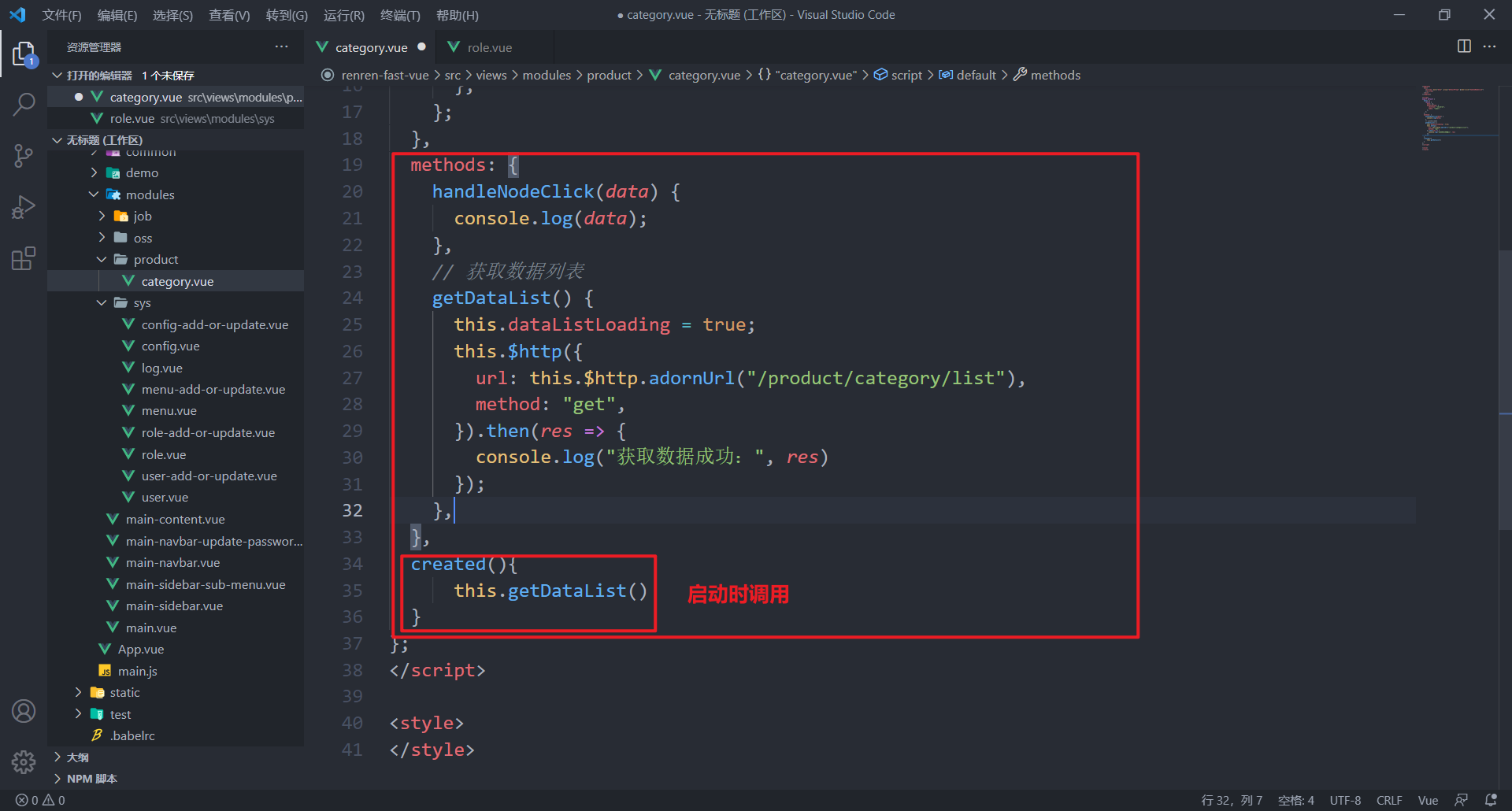
Task: Open main-content.vue file
Action: point(175,520)
